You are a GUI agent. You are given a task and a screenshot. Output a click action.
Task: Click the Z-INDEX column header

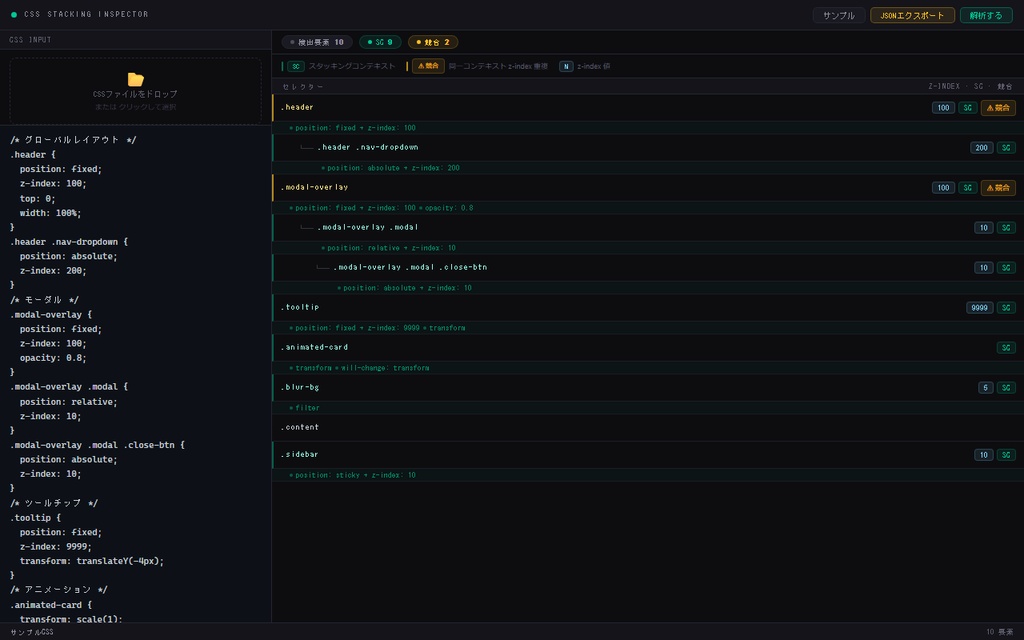tap(944, 86)
